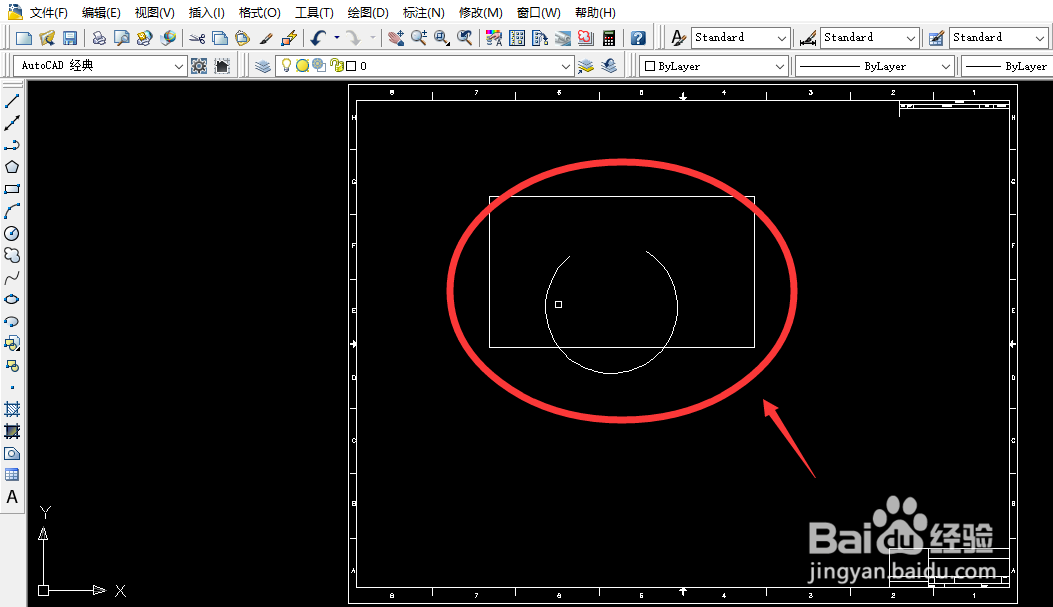This screenshot has height=607, width=1053.
Task: Undo the last action
Action: (318, 38)
